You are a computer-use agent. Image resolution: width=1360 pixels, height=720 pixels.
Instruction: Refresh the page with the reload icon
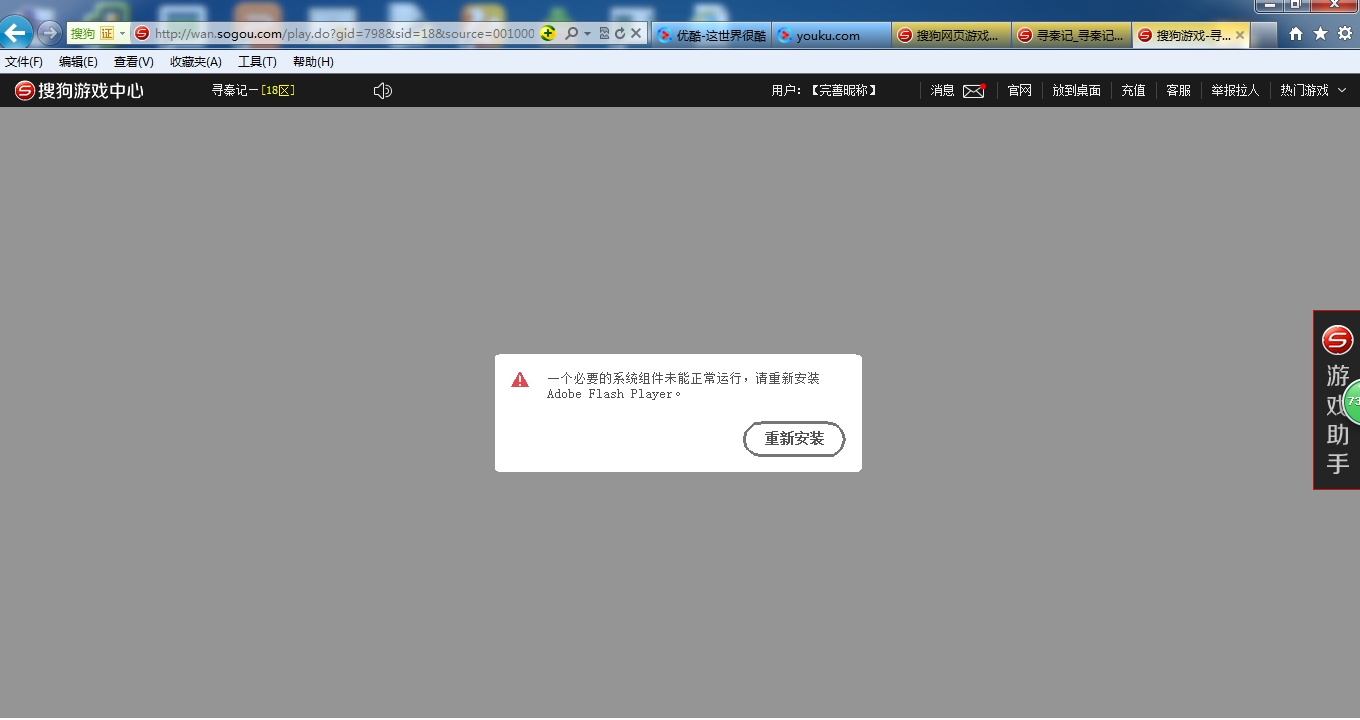point(621,32)
